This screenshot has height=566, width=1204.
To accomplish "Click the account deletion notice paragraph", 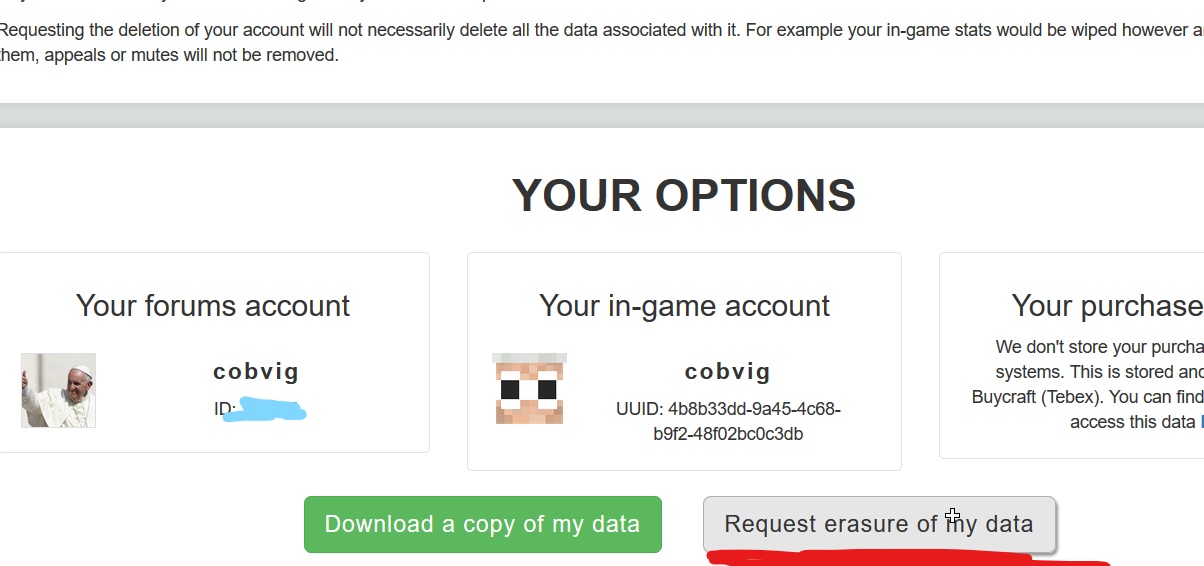I will tap(600, 42).
